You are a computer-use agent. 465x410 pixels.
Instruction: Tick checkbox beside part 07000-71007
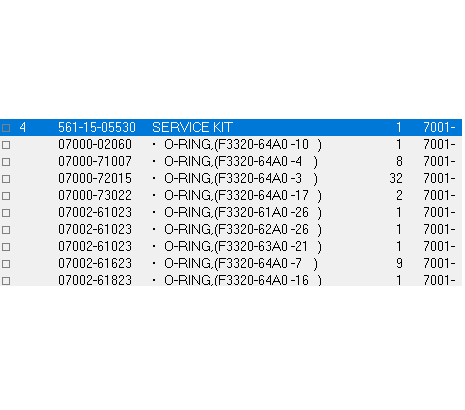pyautogui.click(x=6, y=162)
